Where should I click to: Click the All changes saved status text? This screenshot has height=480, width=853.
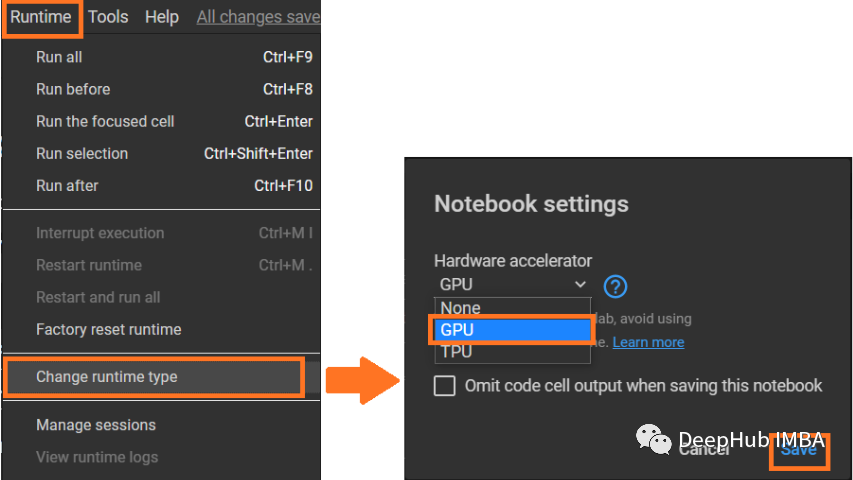pos(258,17)
